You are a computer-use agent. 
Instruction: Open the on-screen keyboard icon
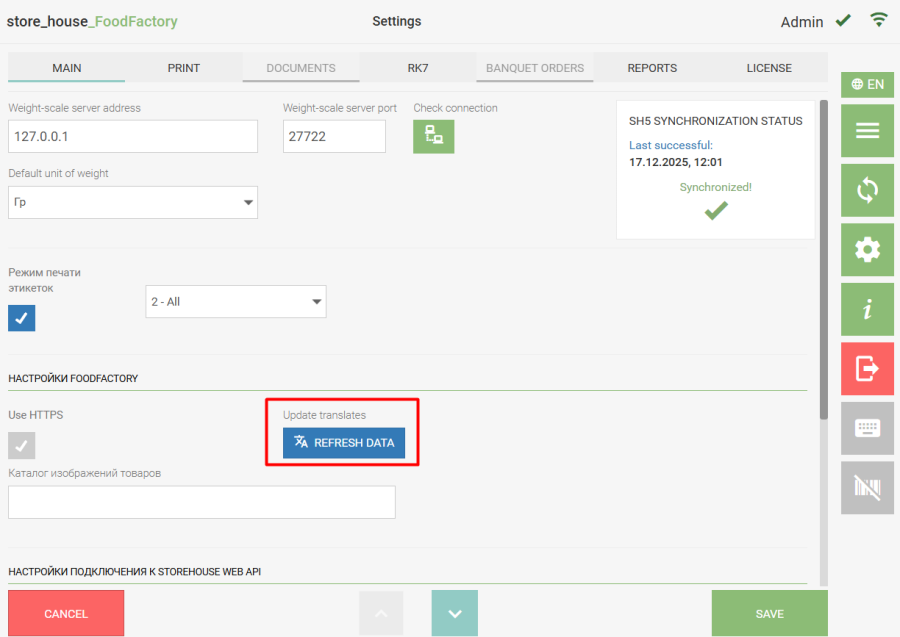coord(867,428)
